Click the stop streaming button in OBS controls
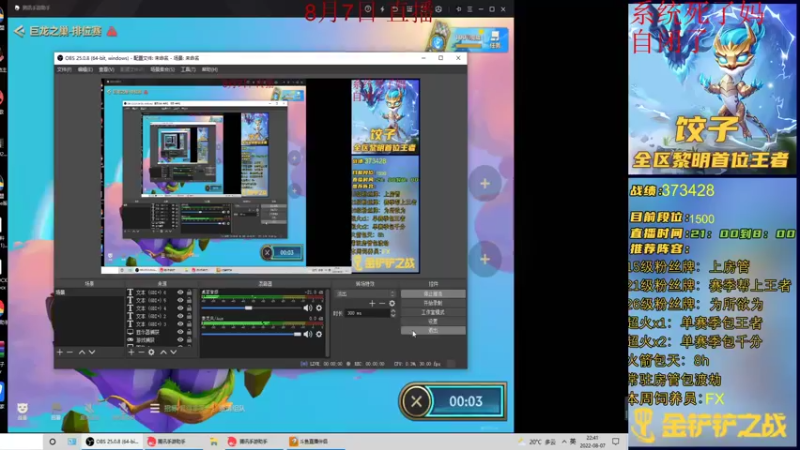The width and height of the screenshot is (800, 450). click(433, 294)
